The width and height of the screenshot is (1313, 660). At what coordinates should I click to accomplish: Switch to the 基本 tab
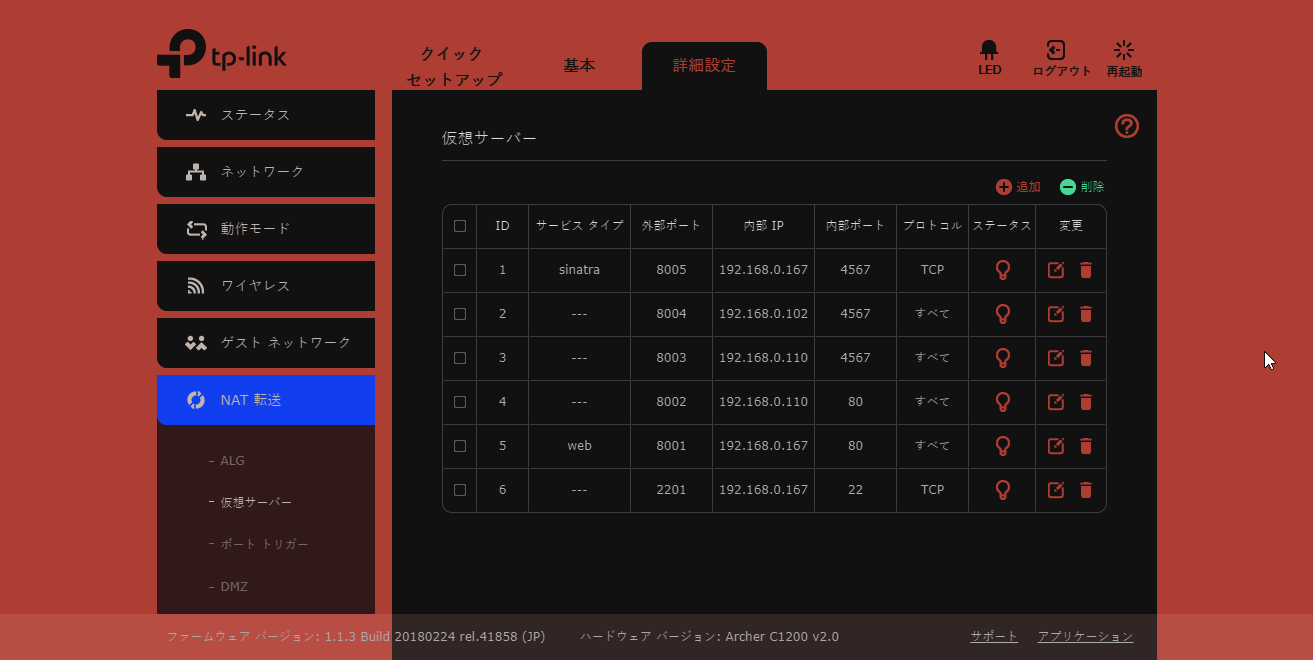coord(580,64)
